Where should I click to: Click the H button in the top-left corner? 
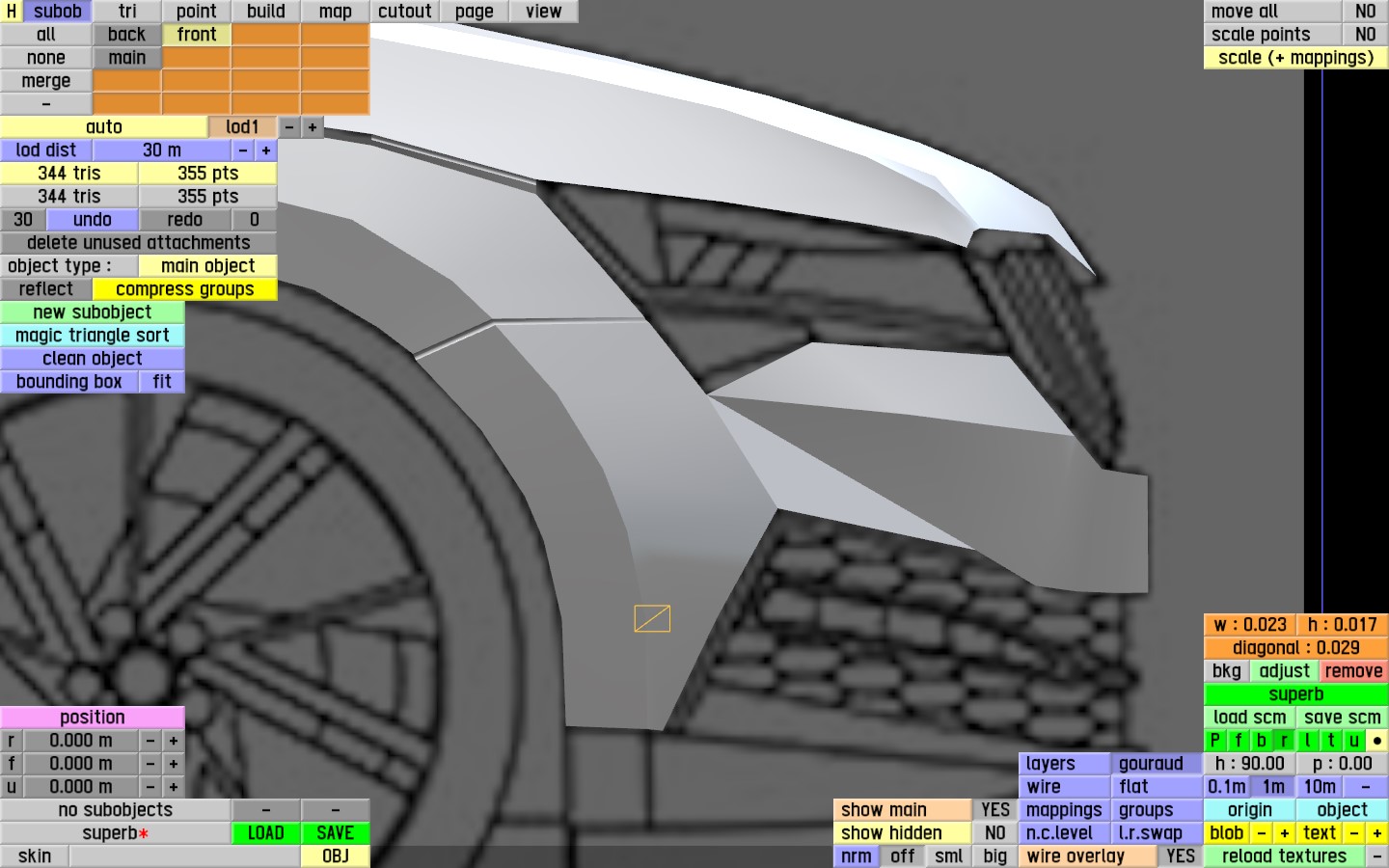[12, 12]
